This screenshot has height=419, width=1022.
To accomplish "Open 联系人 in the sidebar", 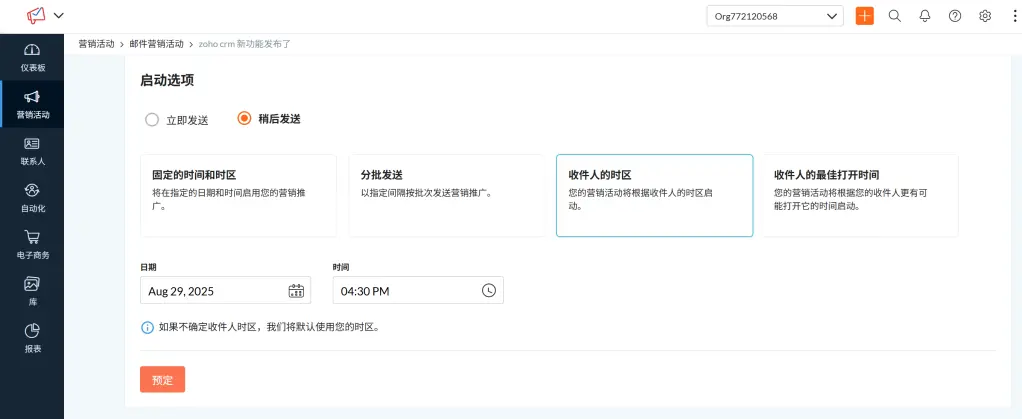I will [32, 151].
